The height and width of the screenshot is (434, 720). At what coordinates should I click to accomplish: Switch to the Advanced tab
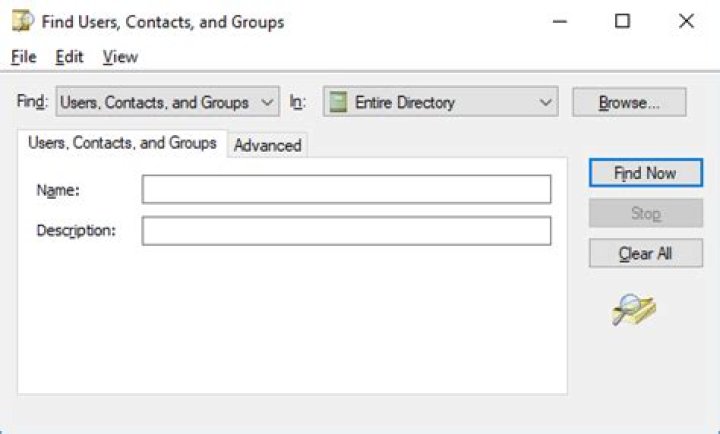coord(268,145)
